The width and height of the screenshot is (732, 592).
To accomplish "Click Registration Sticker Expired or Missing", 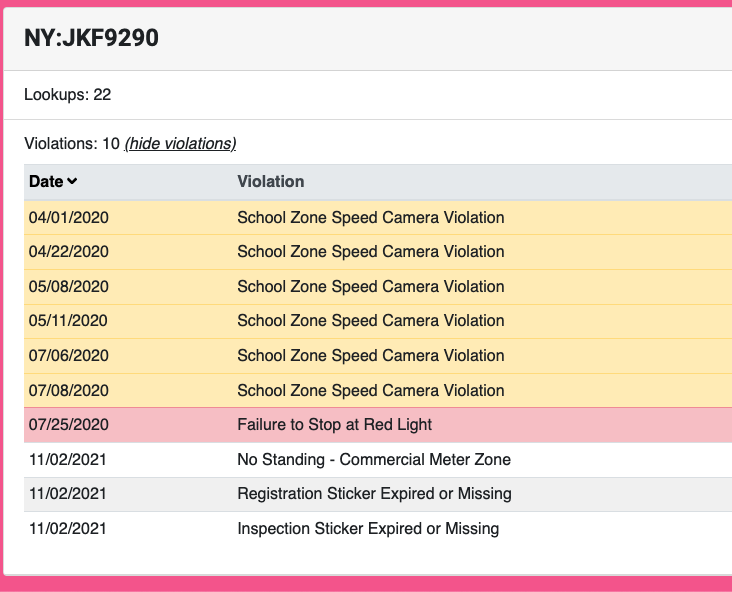I will pos(374,494).
